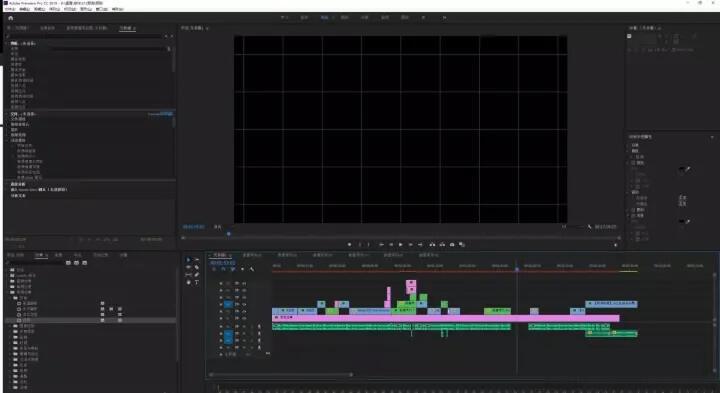Open the program monitor Button Editor plus
Viewport: 720px width, 393px height.
tap(616, 245)
